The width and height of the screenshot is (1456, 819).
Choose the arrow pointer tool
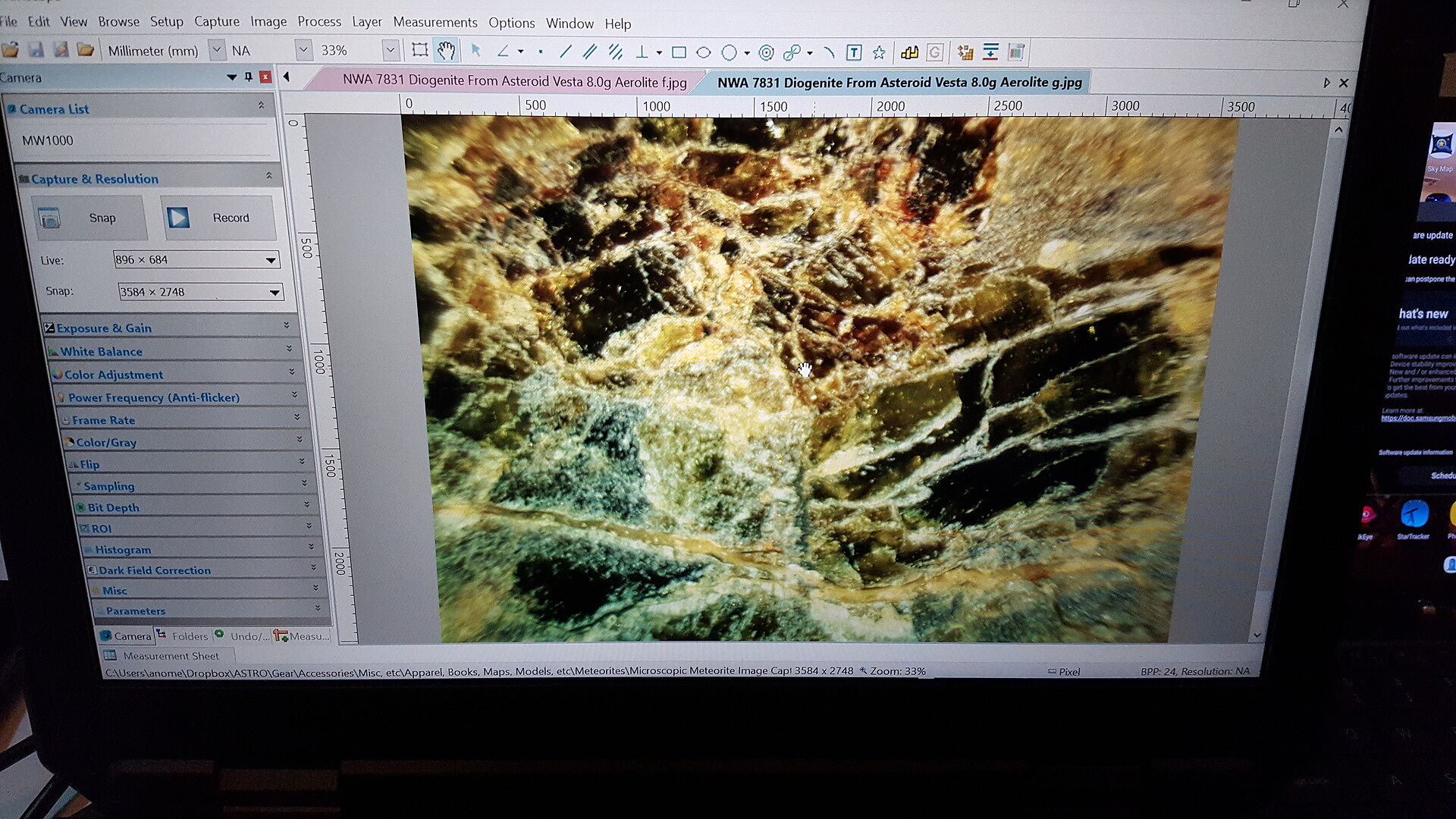pos(475,51)
